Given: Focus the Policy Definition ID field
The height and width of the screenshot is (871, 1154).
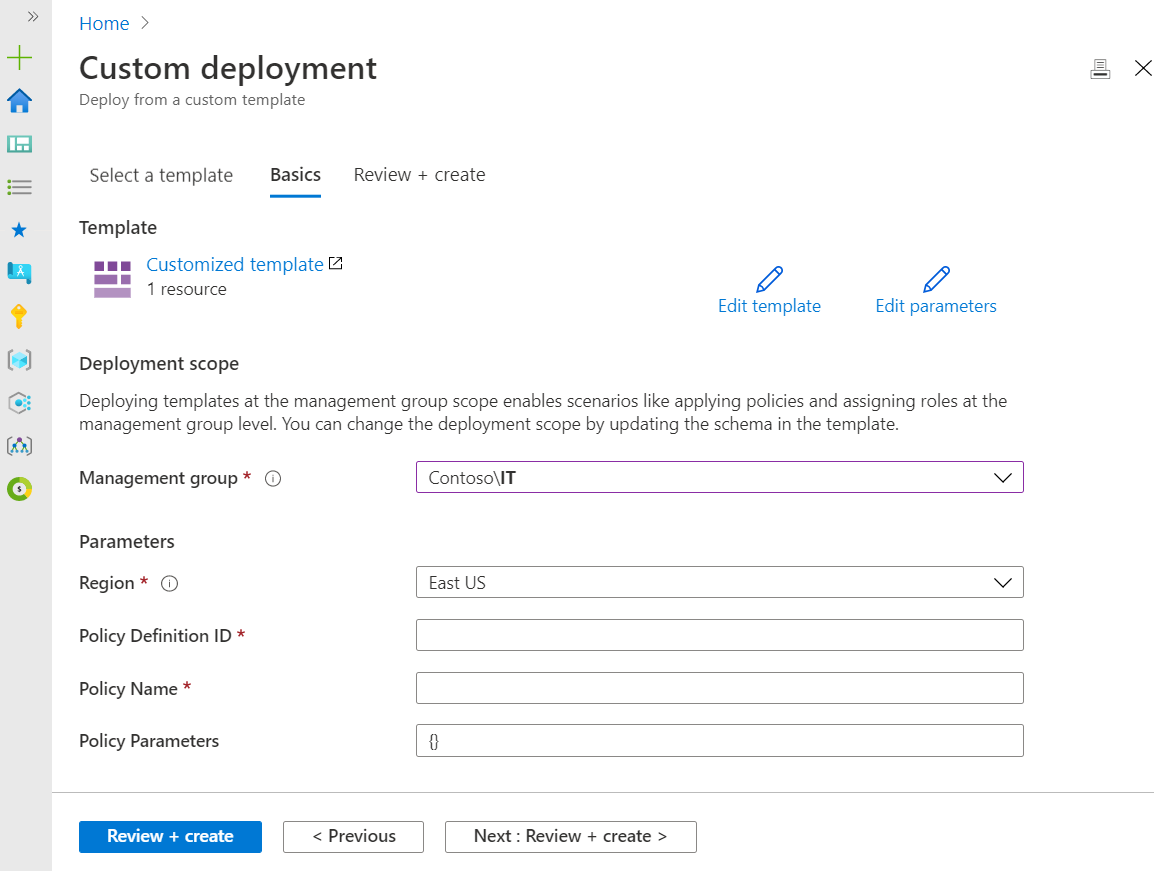Looking at the screenshot, I should tap(719, 635).
